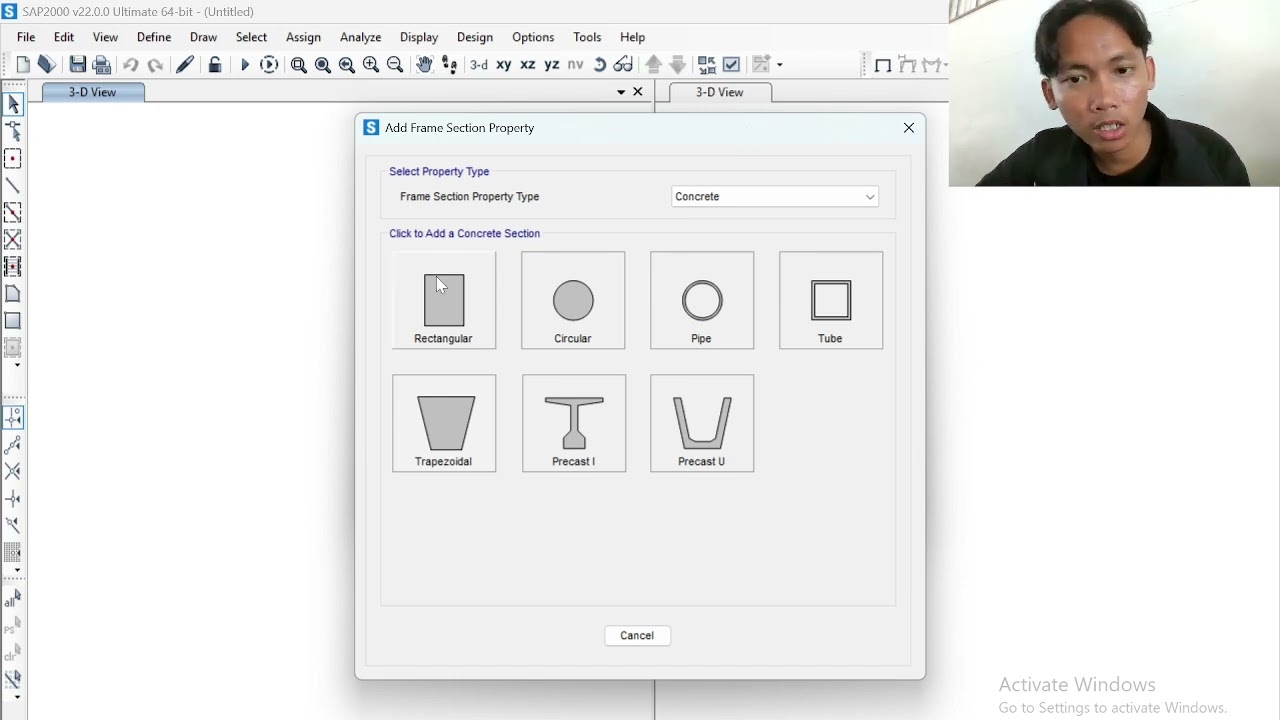Expand the draw tools overflow arrow in side toolbar

pyautogui.click(x=17, y=366)
